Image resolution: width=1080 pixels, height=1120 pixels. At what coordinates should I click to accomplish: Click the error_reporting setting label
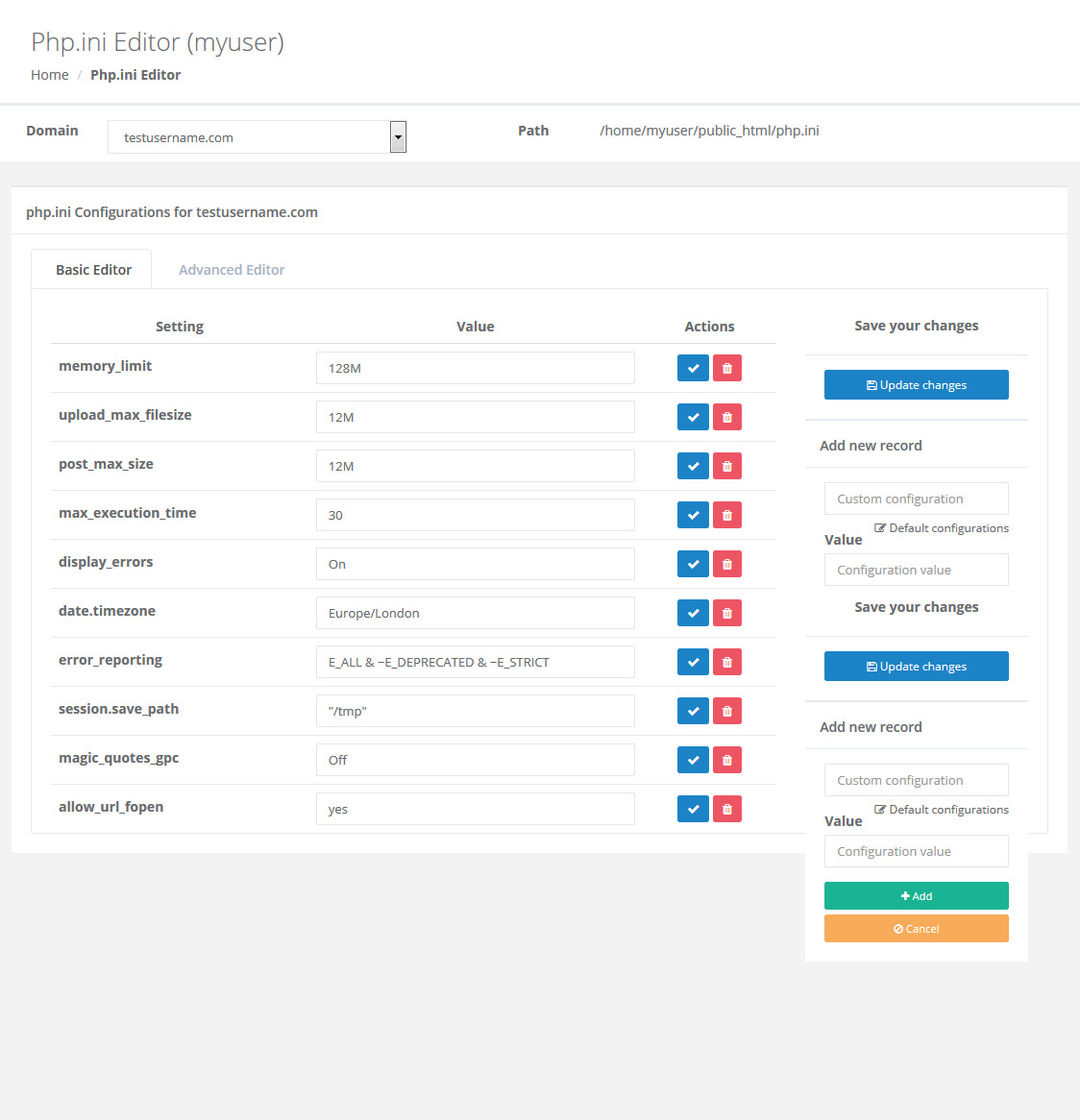point(110,660)
